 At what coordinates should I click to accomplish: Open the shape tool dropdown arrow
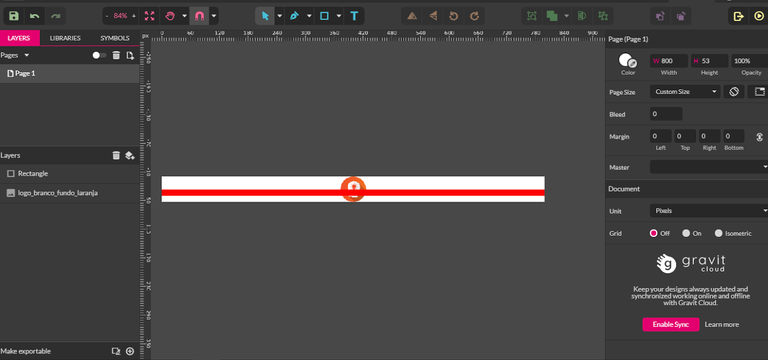[339, 16]
